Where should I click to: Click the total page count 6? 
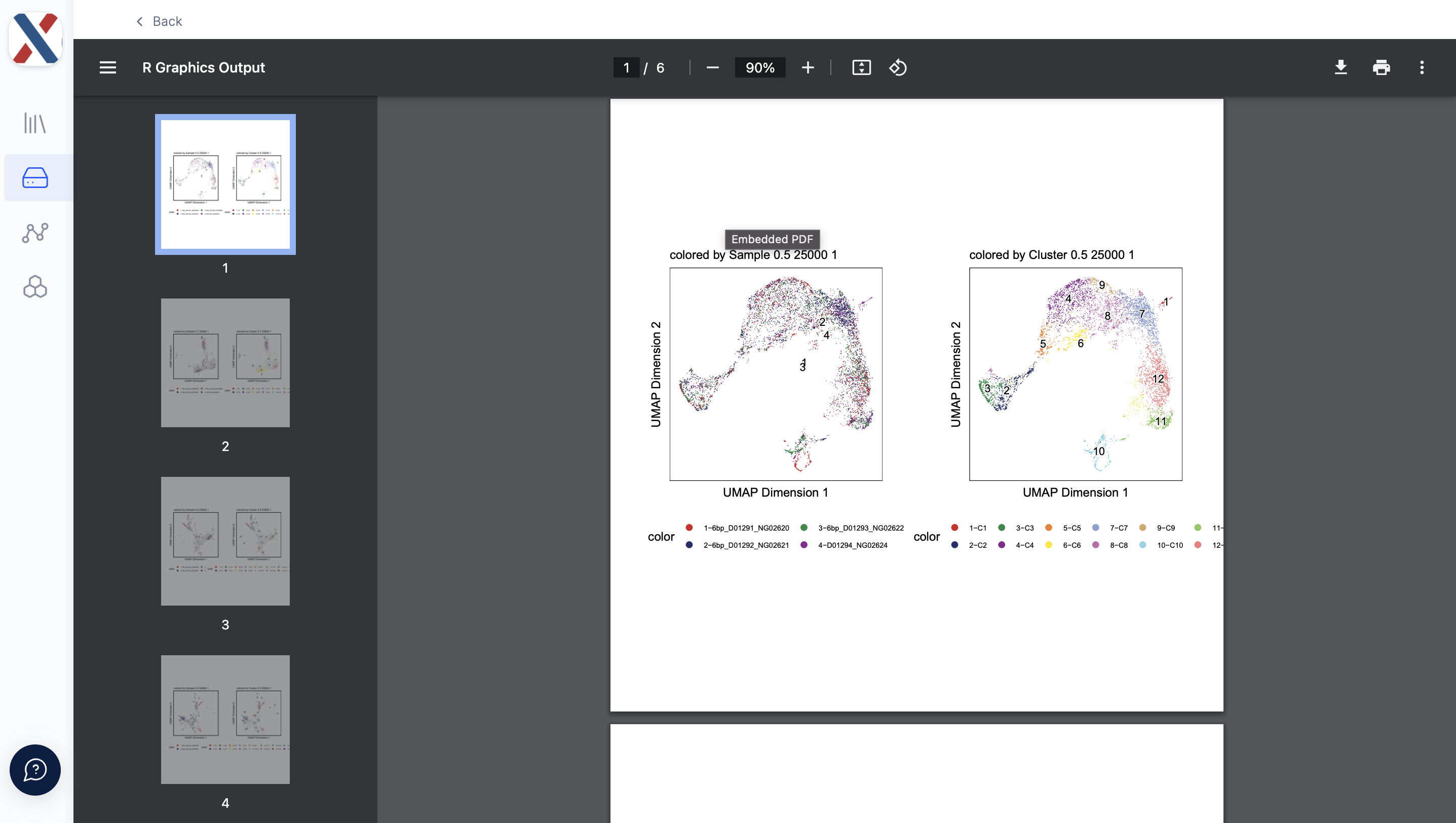(x=660, y=68)
